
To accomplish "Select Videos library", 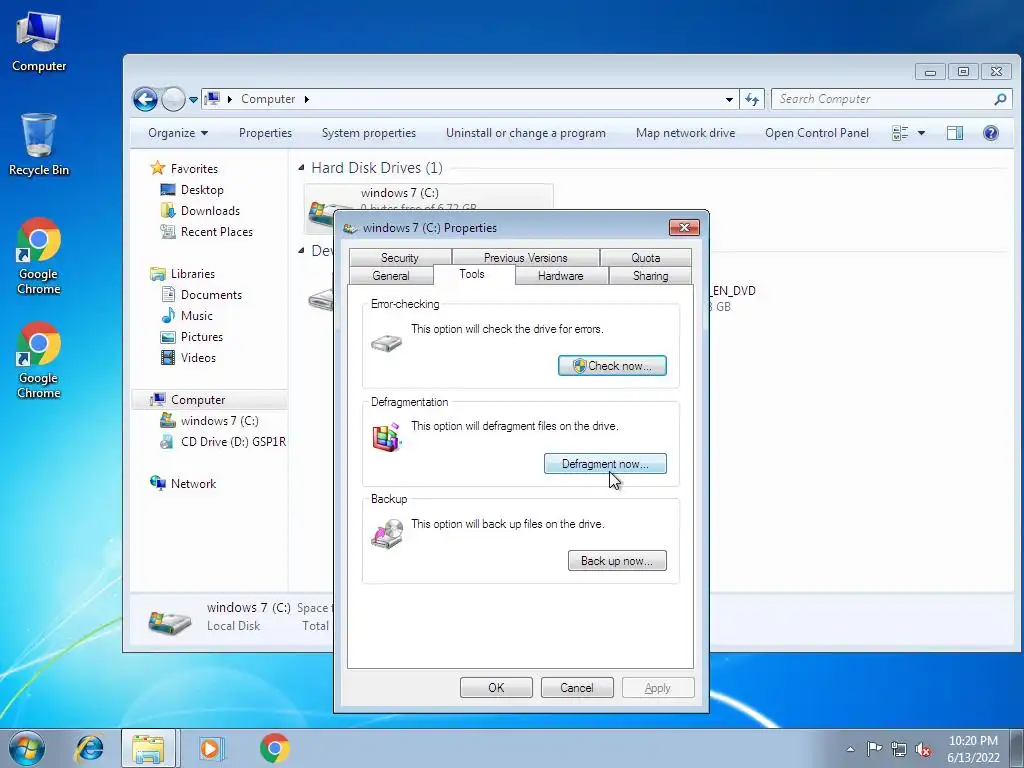I will (188, 358).
